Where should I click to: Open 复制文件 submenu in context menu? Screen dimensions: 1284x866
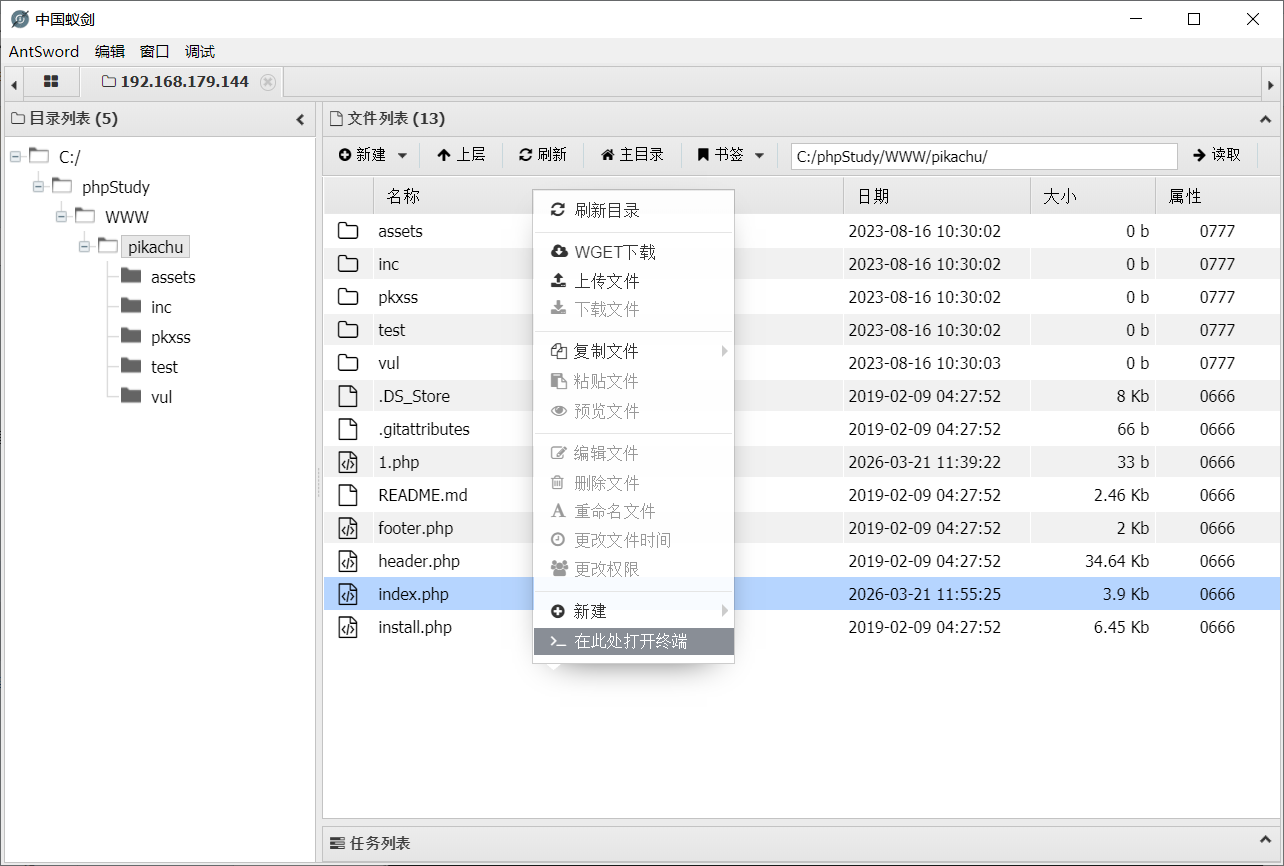coord(634,351)
